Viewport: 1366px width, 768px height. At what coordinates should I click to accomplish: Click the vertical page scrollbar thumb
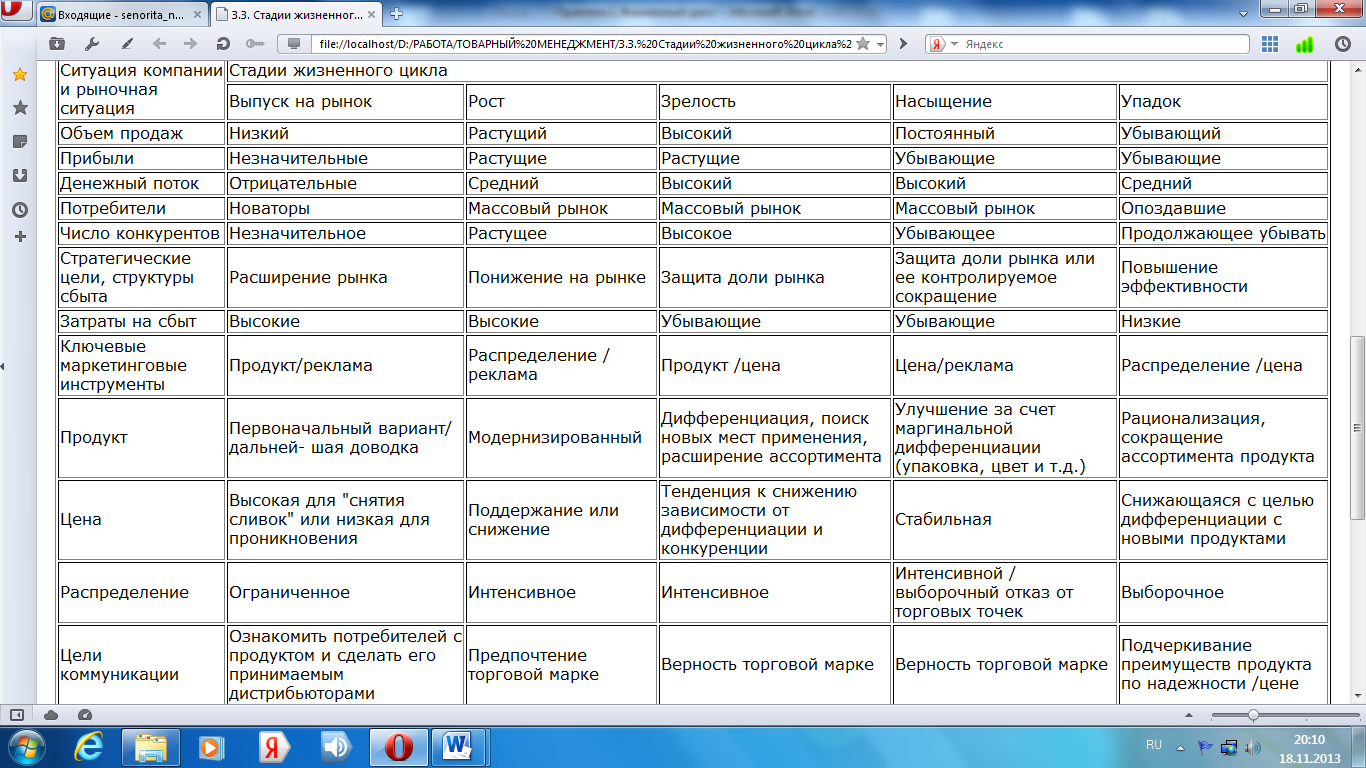(1357, 427)
